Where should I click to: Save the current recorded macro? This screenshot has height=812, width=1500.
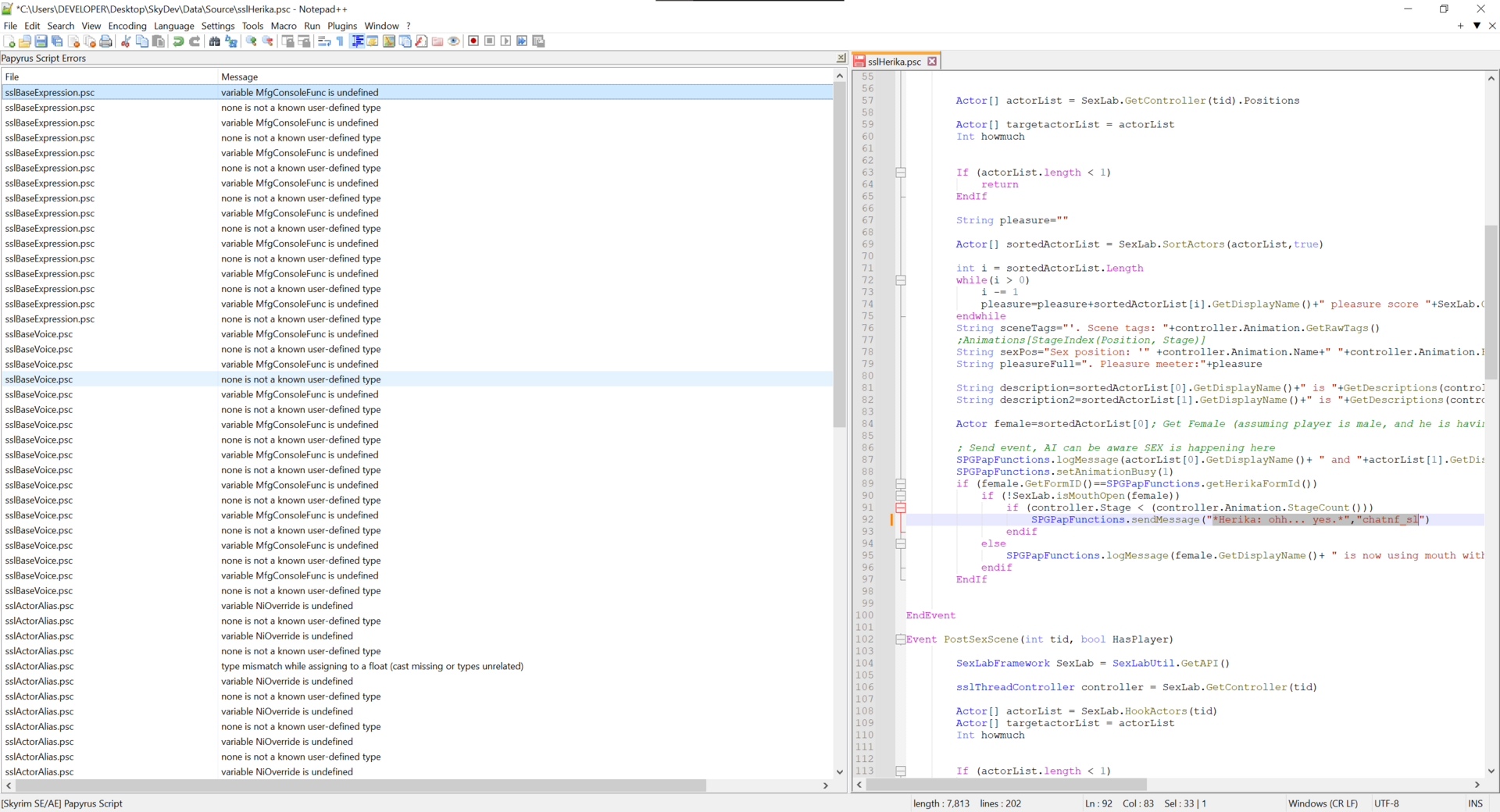[538, 41]
